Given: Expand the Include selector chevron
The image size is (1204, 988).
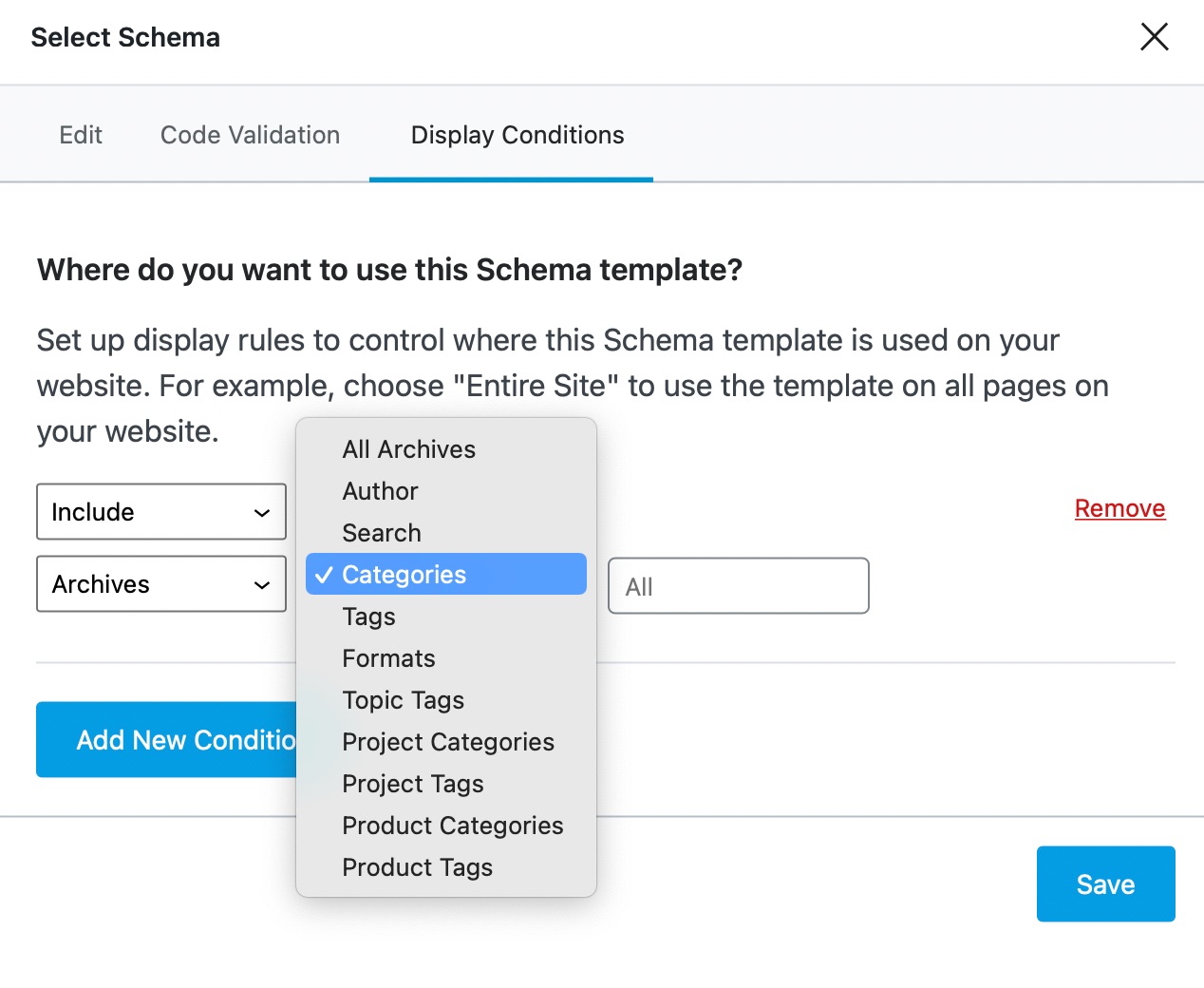Looking at the screenshot, I should [x=262, y=511].
